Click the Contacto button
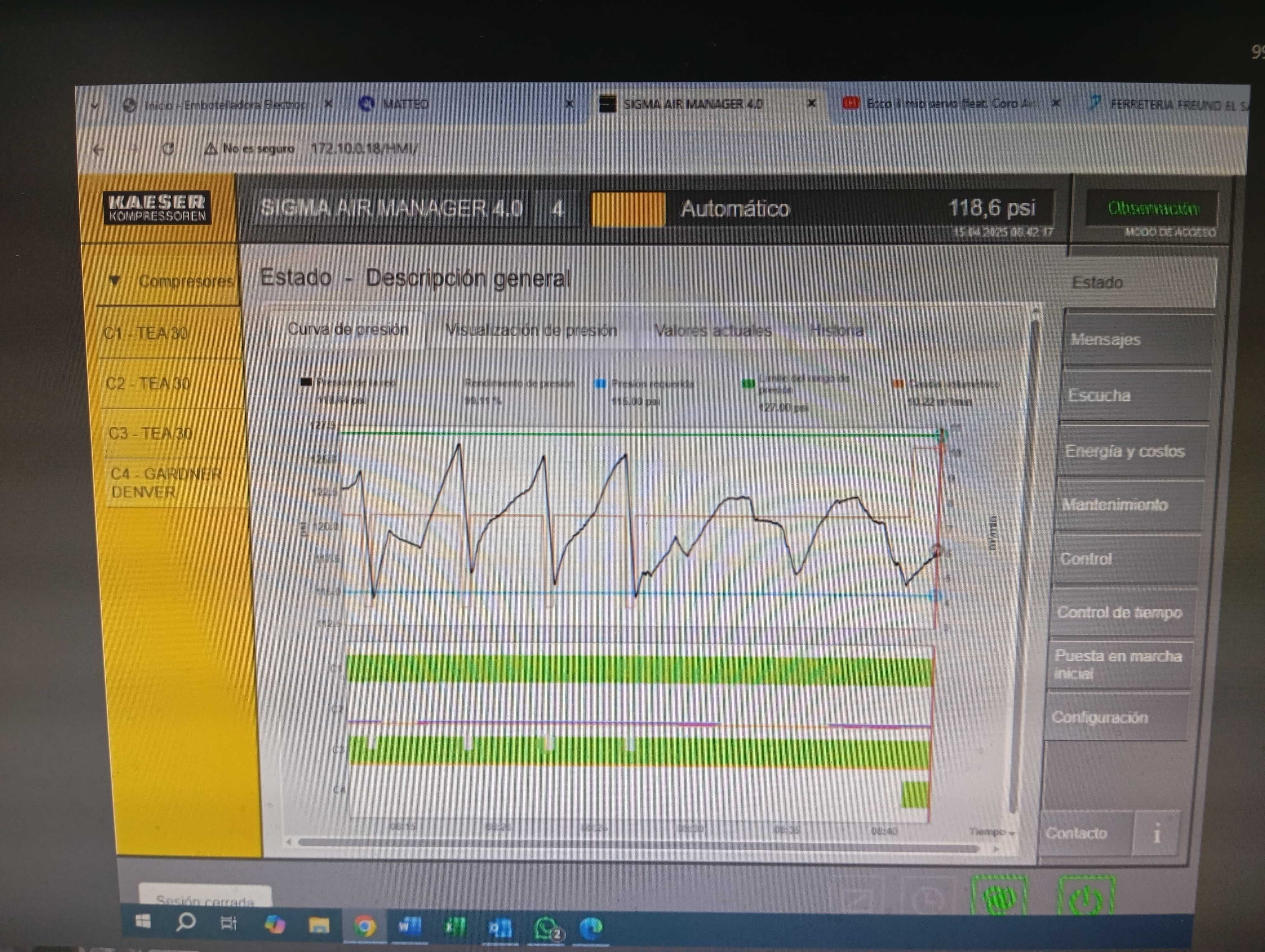1265x952 pixels. (1085, 833)
